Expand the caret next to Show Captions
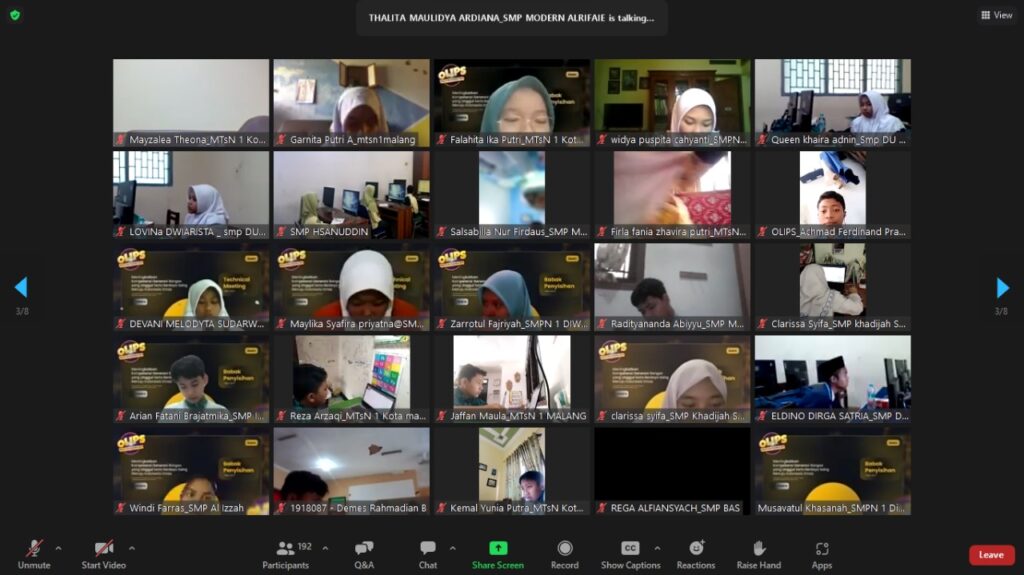This screenshot has width=1024, height=575. [657, 548]
